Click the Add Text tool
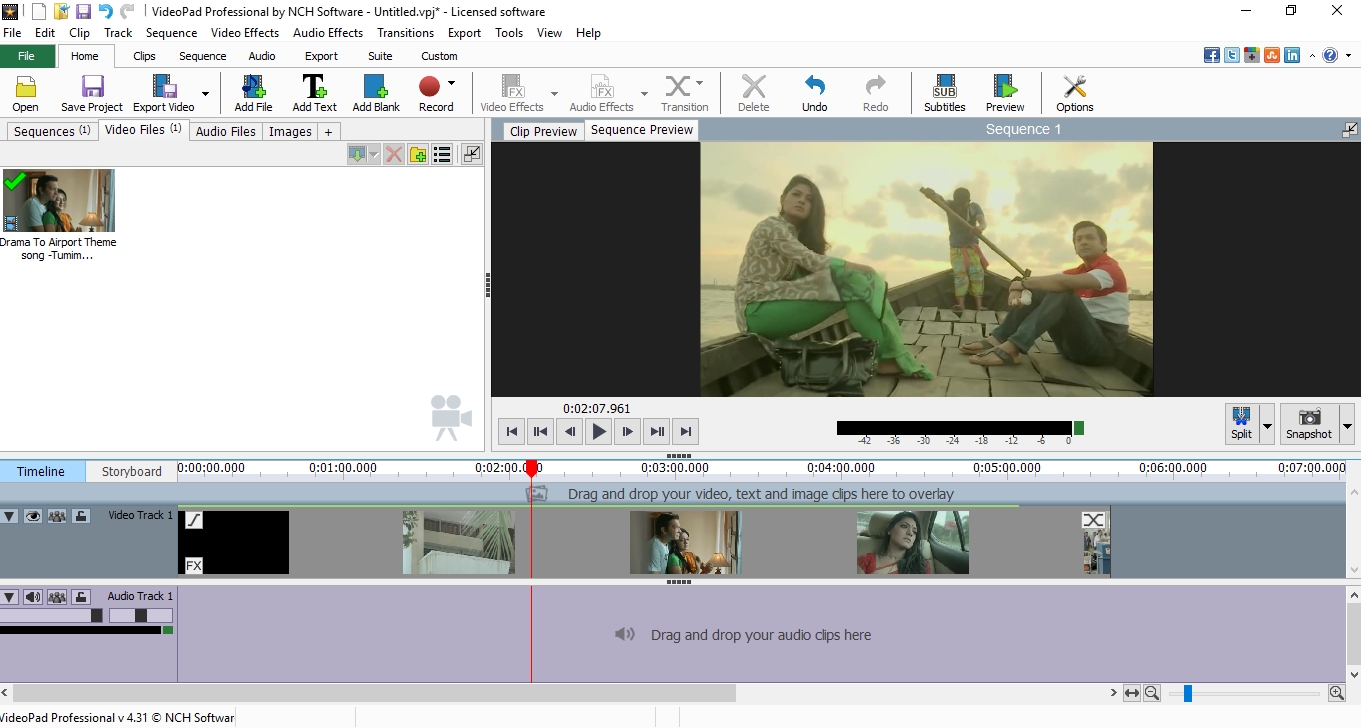This screenshot has height=728, width=1361. (314, 93)
